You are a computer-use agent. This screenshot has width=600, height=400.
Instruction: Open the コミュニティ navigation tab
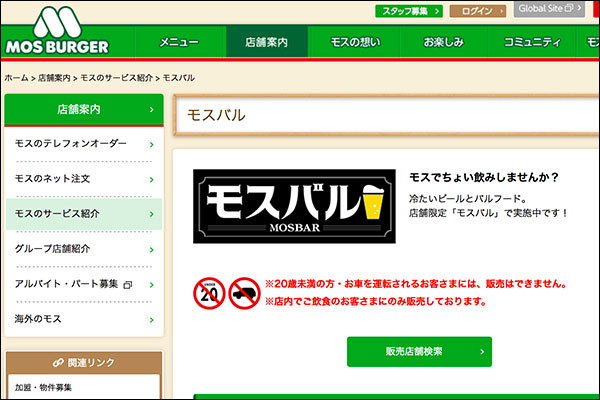coord(532,41)
